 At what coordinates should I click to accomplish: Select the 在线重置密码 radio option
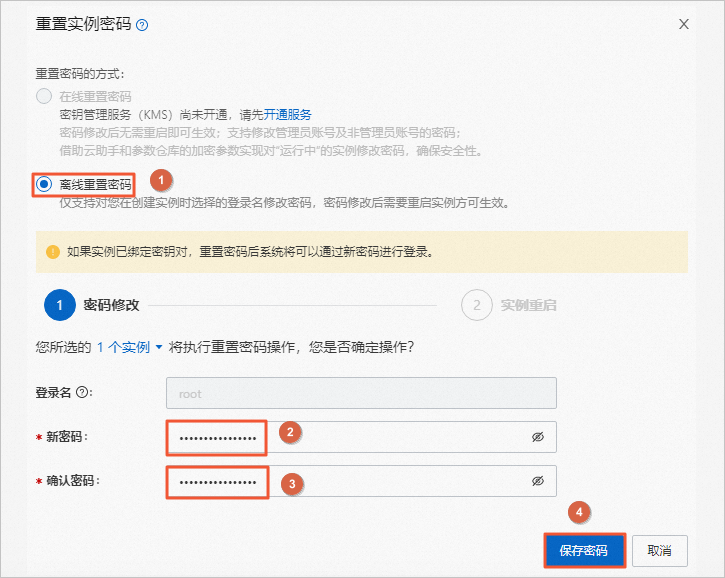(x=44, y=96)
